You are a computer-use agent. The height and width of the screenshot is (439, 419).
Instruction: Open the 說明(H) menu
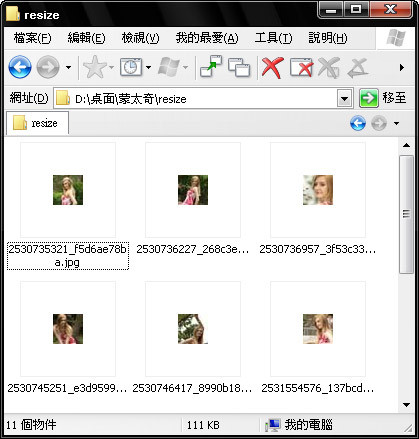pyautogui.click(x=328, y=38)
